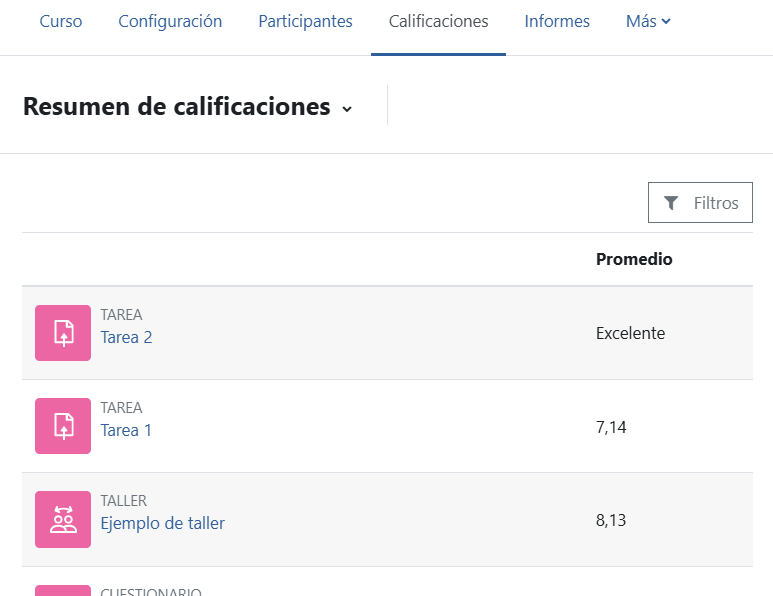Open the Informes tab
Screen dimensions: 773x596
point(557,21)
